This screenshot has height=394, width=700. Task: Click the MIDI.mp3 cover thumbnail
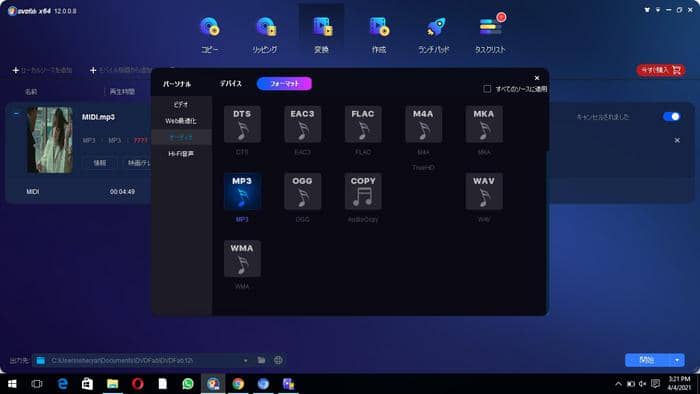(50, 139)
